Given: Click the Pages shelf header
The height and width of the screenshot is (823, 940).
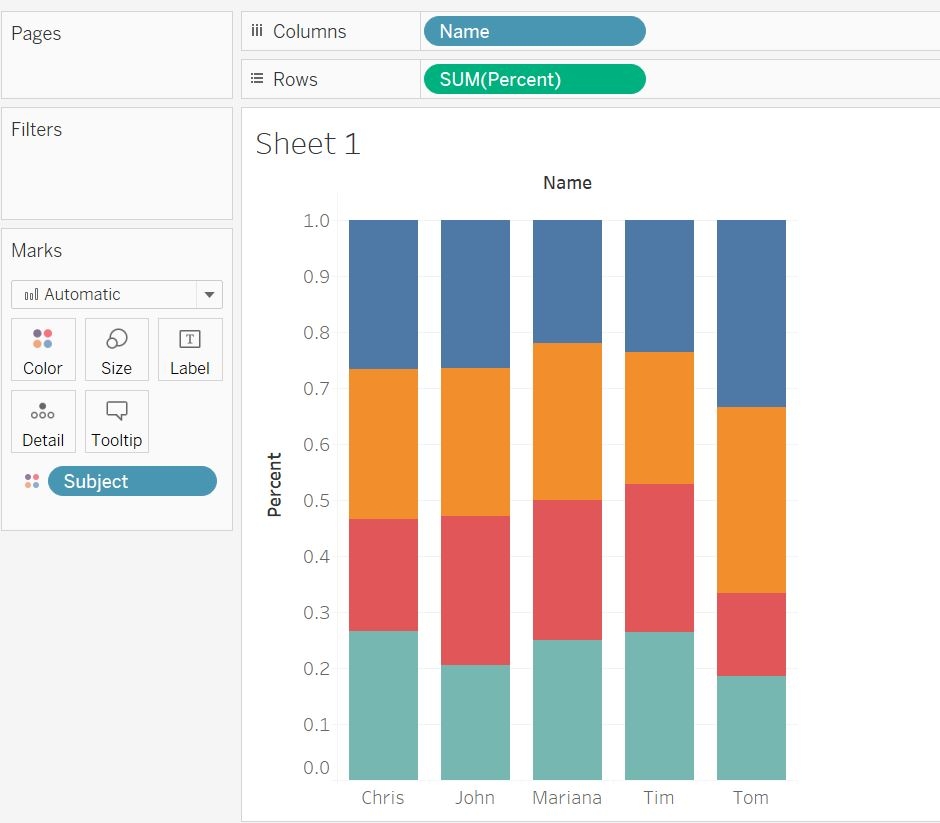Looking at the screenshot, I should coord(36,33).
